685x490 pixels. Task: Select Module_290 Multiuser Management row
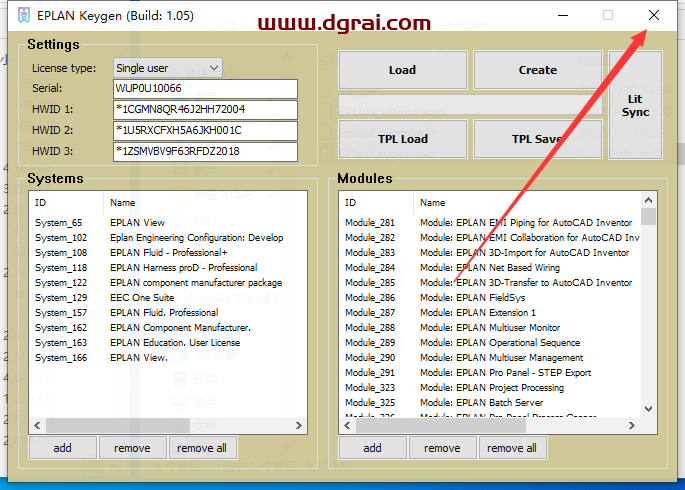pos(490,358)
